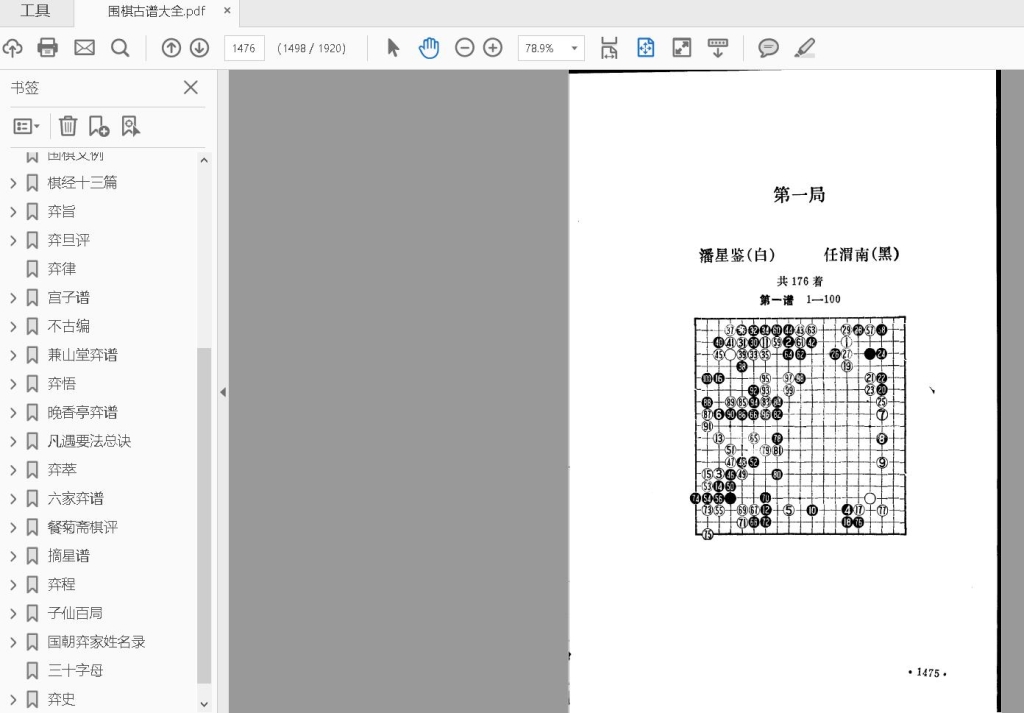Enable the arrow selection tool
Image resolution: width=1024 pixels, height=713 pixels.
(x=393, y=47)
